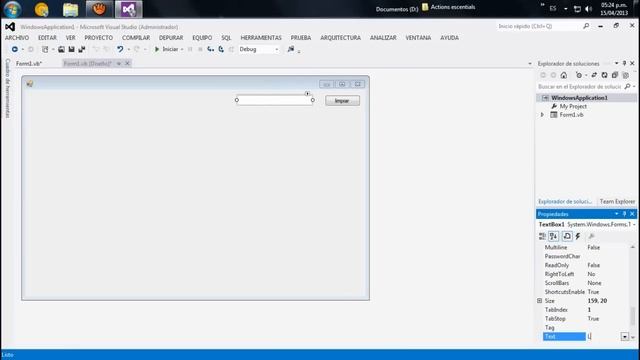Viewport: 640px width, 360px height.
Task: Select the Multiline property row
Action: pyautogui.click(x=586, y=247)
